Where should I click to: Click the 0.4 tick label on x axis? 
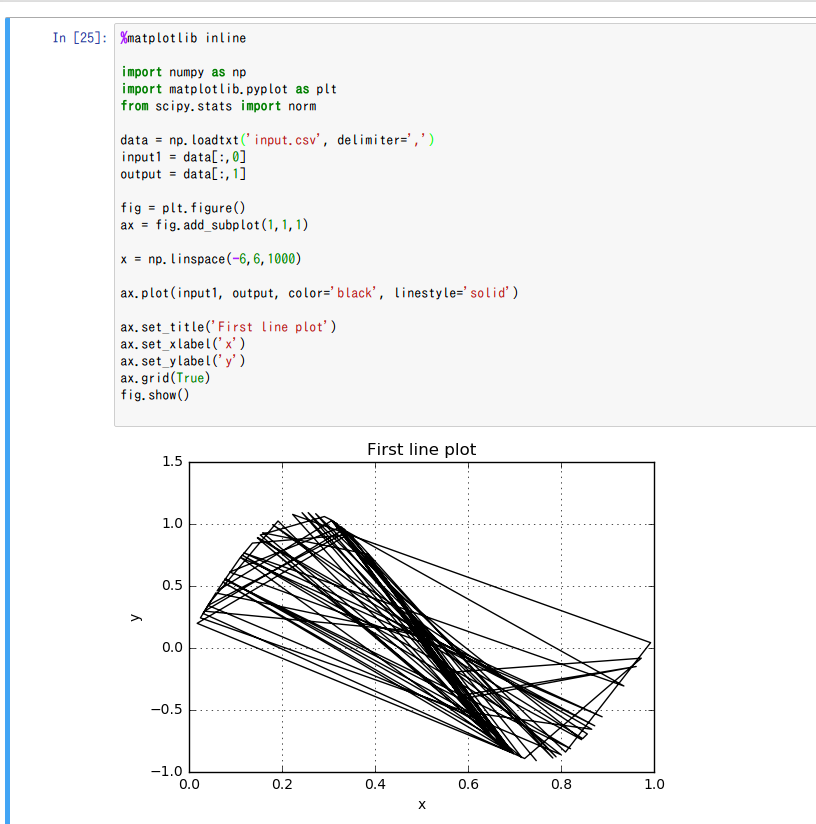tap(375, 784)
